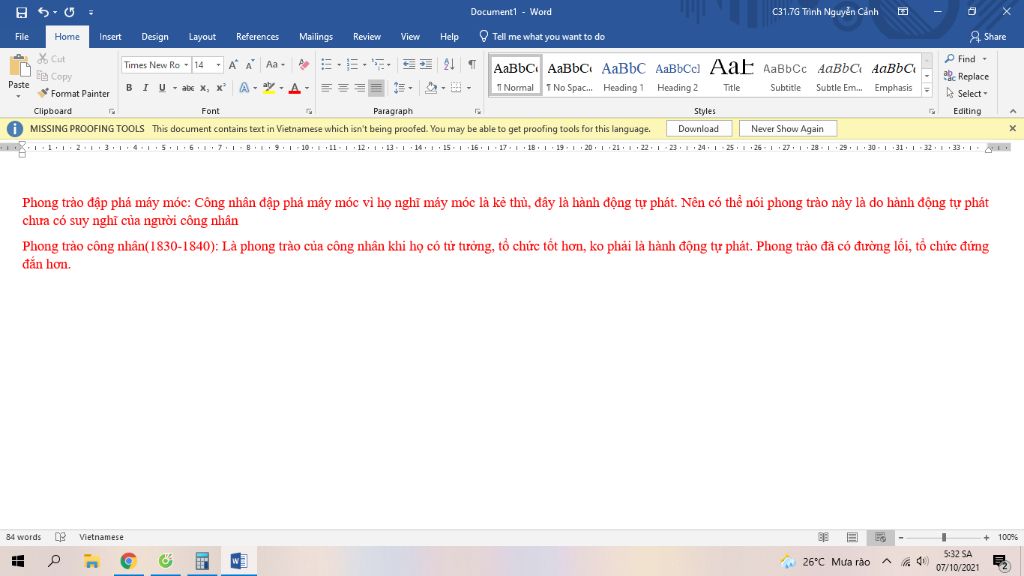The width and height of the screenshot is (1024, 576).
Task: Open Ribbon Display Options icon
Action: (903, 12)
